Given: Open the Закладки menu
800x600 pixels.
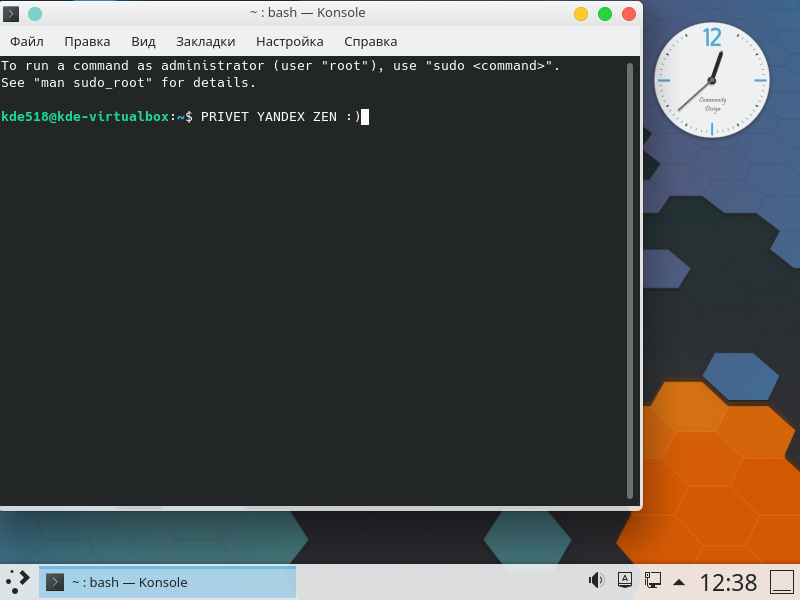Looking at the screenshot, I should [206, 41].
